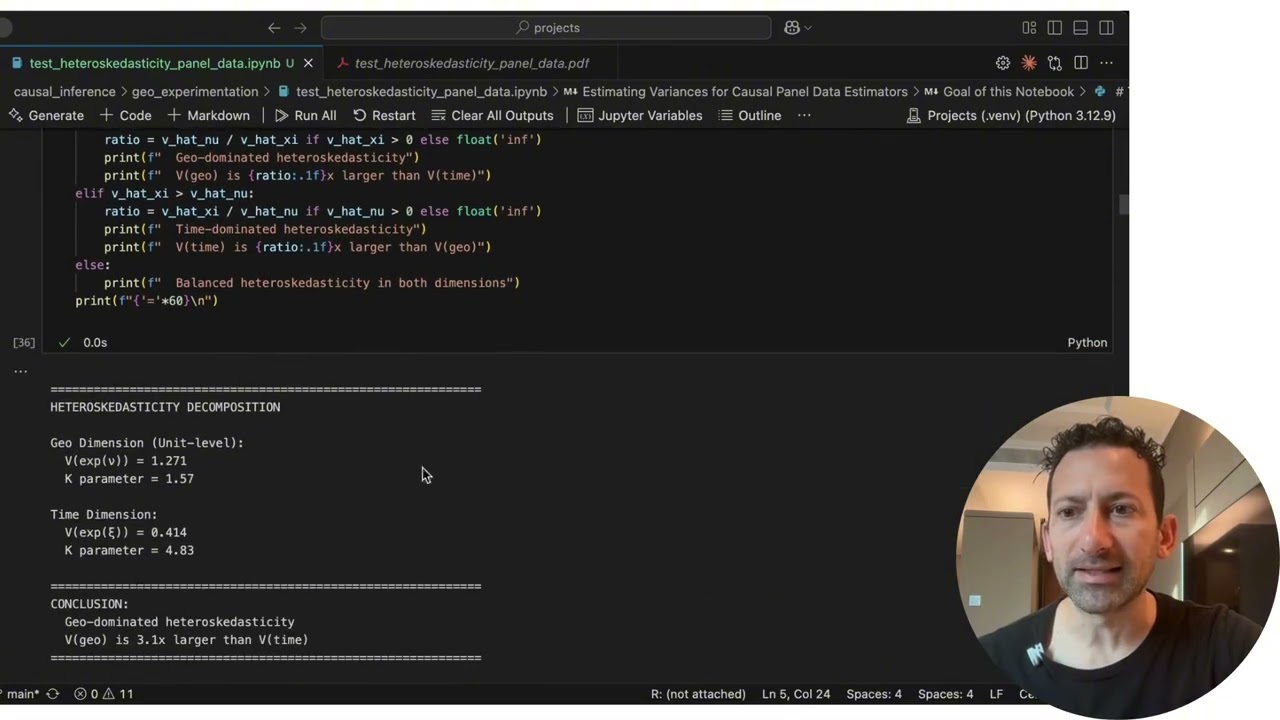Click the vertical scrollbar thumb in editor

[1123, 205]
